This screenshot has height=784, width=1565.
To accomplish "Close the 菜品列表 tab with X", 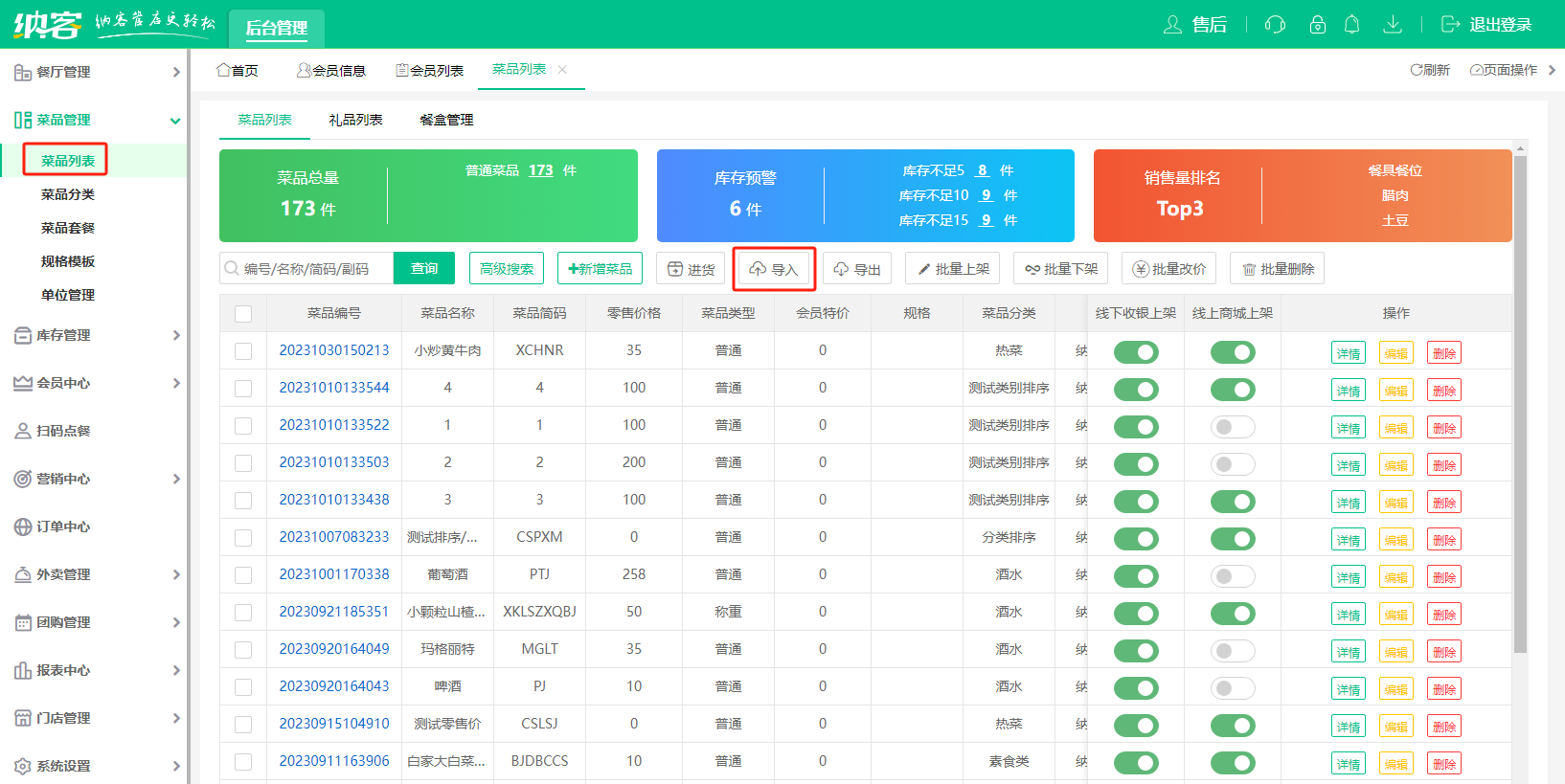I will (562, 70).
